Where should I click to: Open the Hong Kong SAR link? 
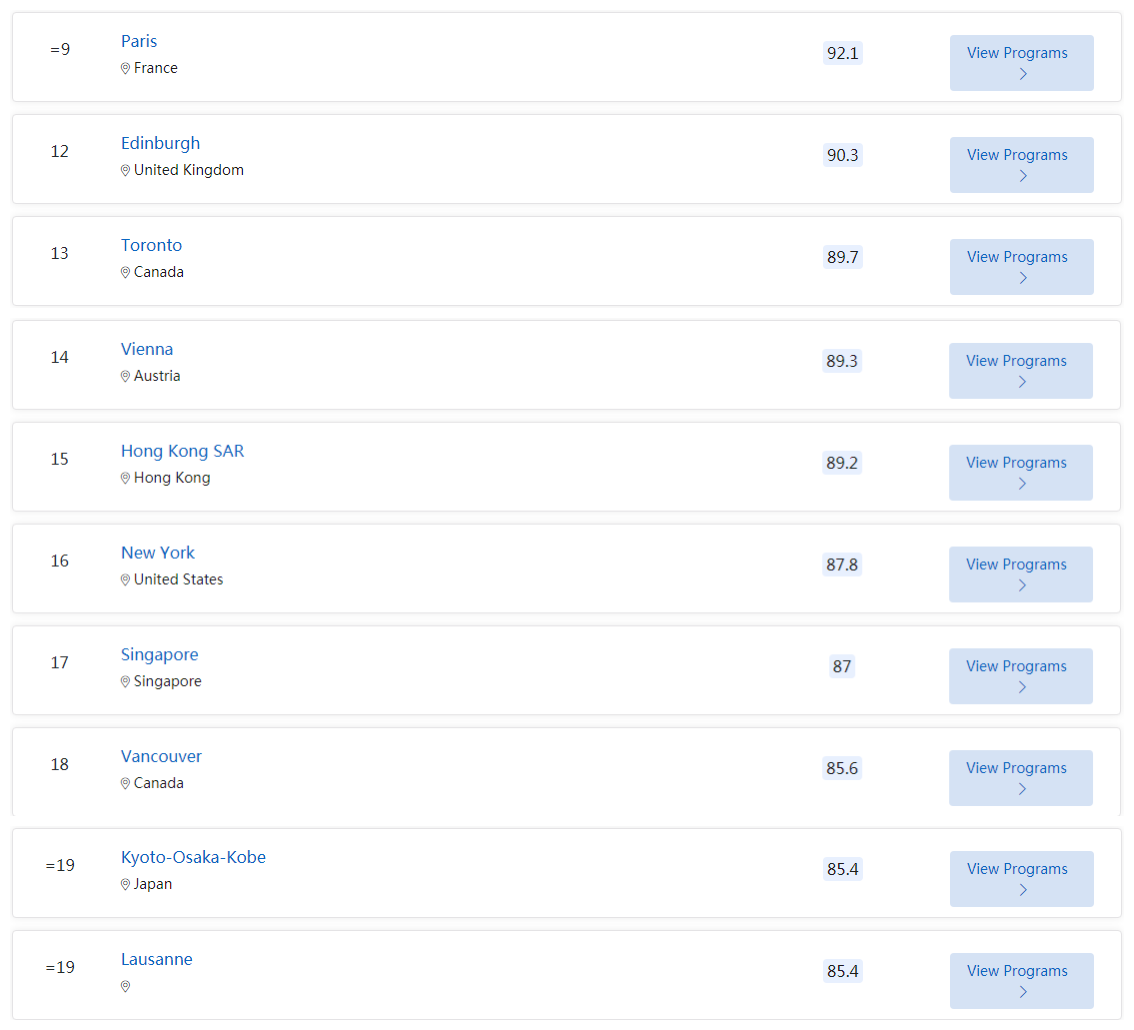182,451
